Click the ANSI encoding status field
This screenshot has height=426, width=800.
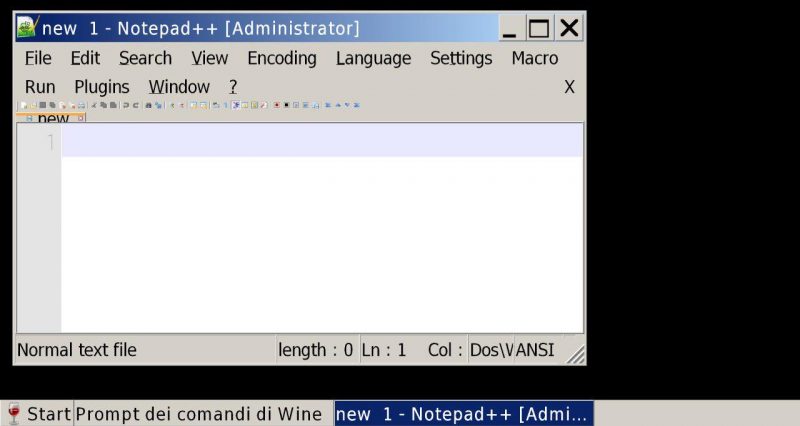pyautogui.click(x=535, y=350)
